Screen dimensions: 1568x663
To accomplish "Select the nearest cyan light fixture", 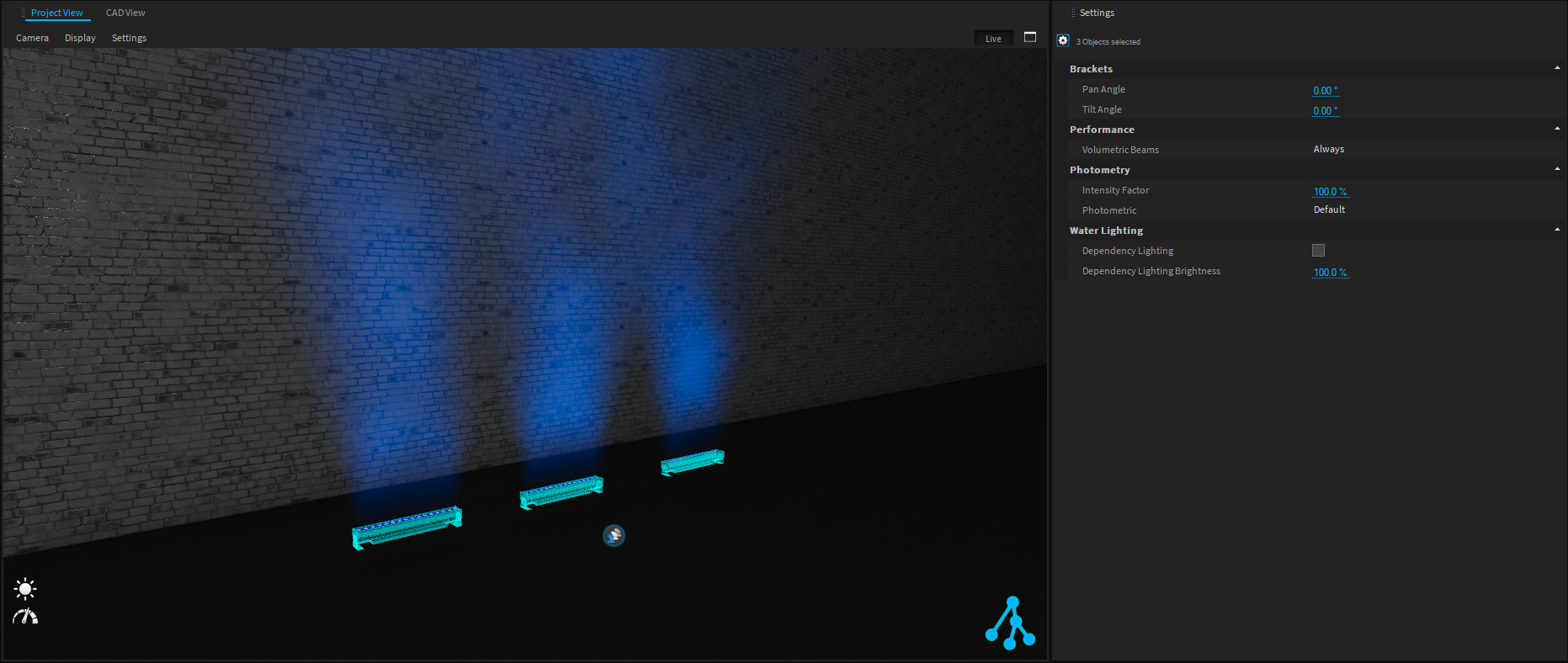I will [407, 528].
